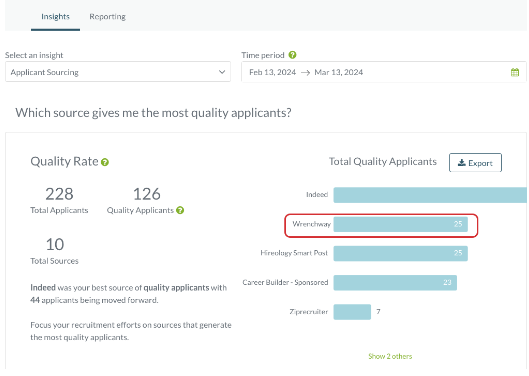Click the Ziprecruiter value 7 label
This screenshot has height=376, width=529.
(378, 312)
